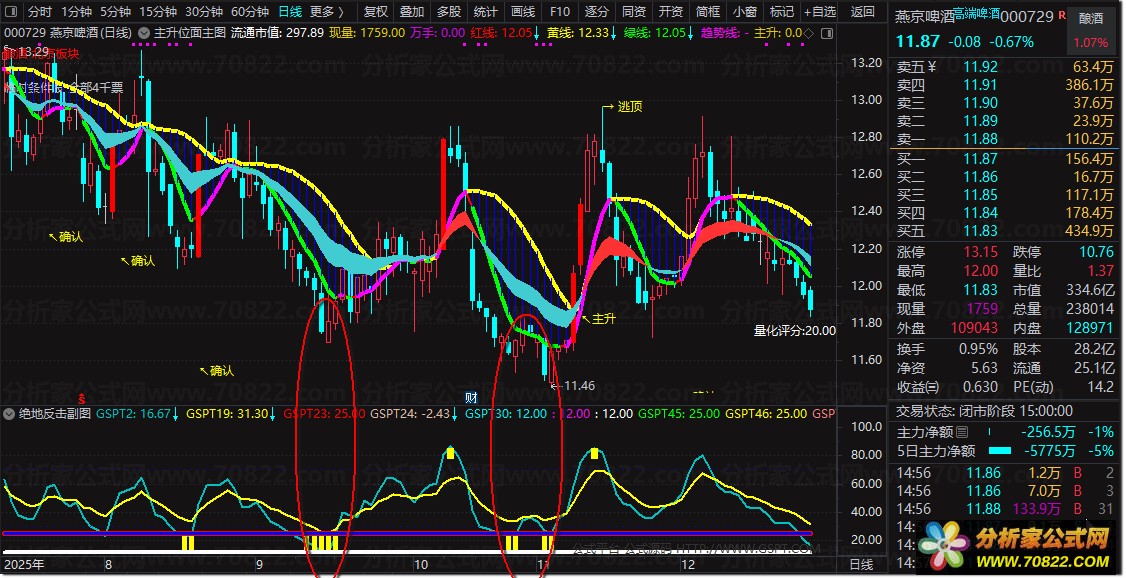Image resolution: width=1126 pixels, height=578 pixels.
Task: Click the ¥ icon next to 卖五
Action: 932,67
